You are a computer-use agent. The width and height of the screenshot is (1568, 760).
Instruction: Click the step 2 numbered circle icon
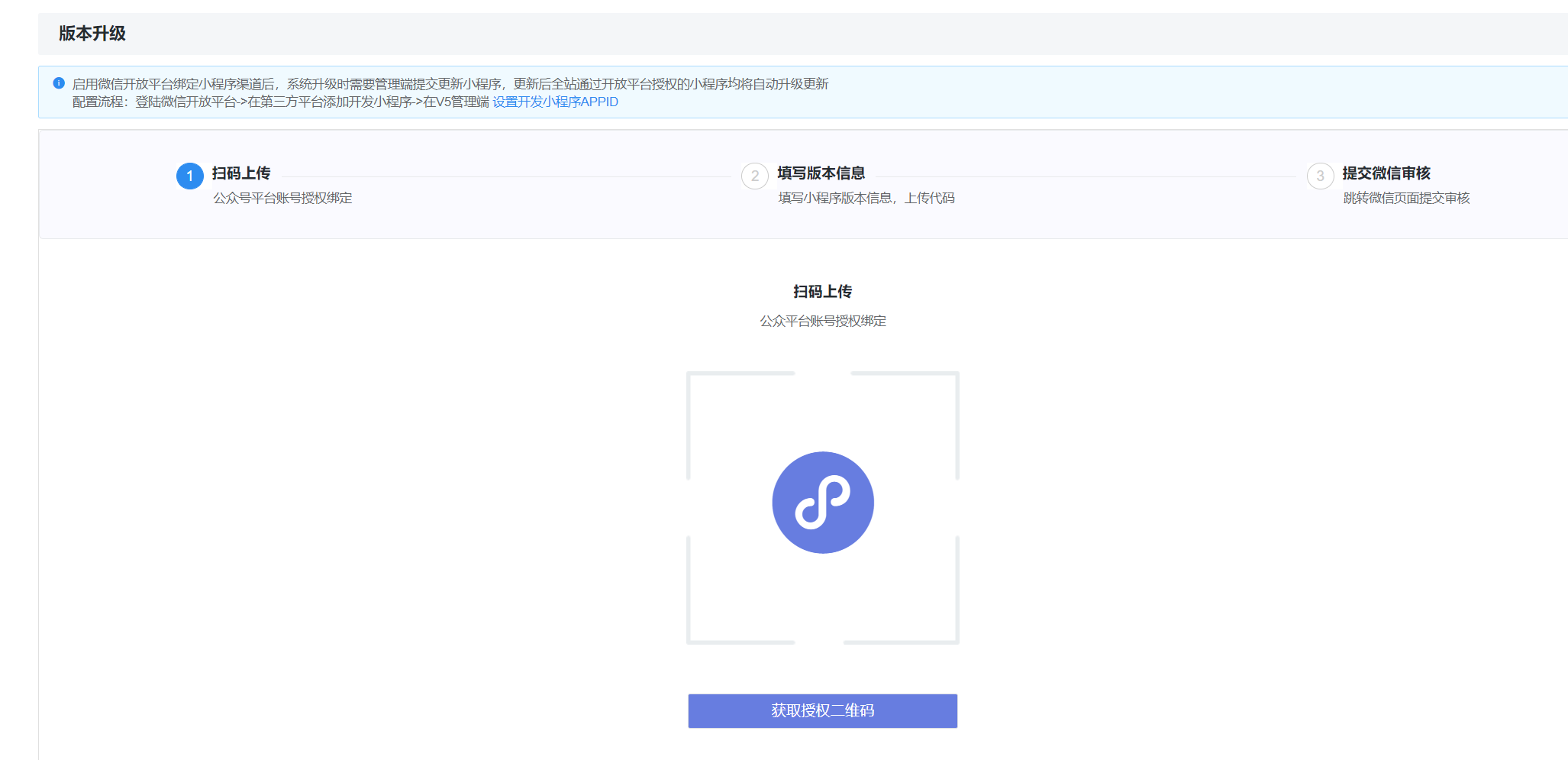(754, 176)
